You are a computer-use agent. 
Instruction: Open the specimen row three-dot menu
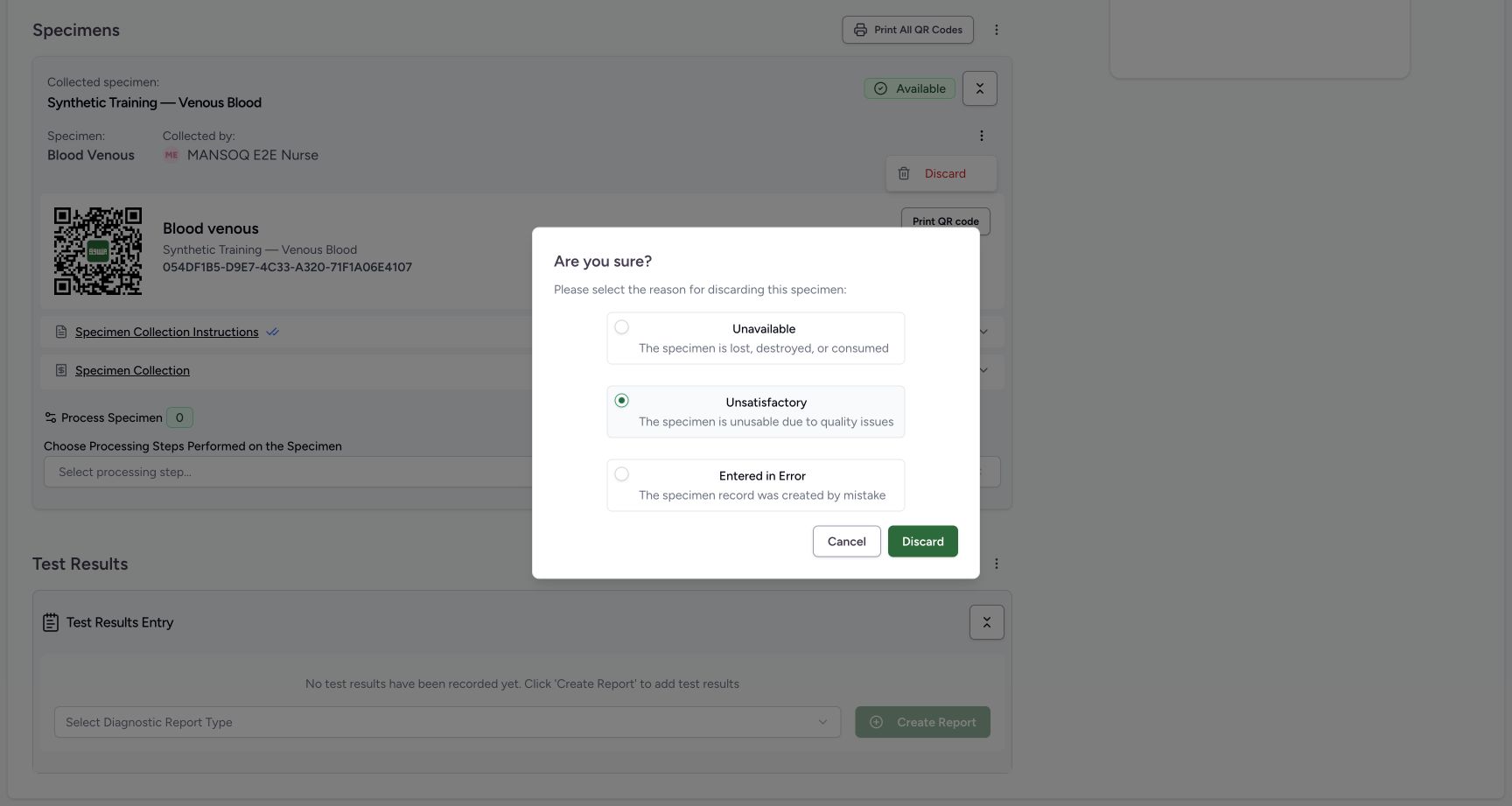coord(981,136)
